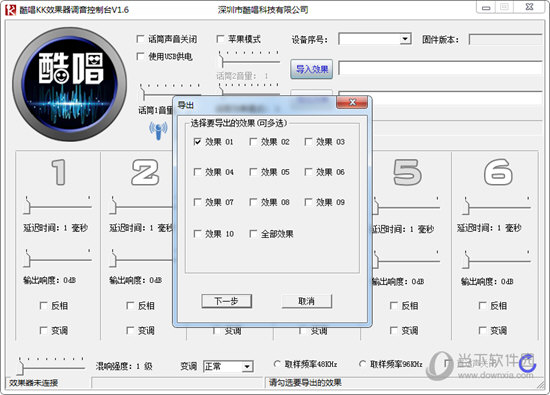This screenshot has width=550, height=395.
Task: Open the 变调 正常 dropdown
Action: pos(247,367)
